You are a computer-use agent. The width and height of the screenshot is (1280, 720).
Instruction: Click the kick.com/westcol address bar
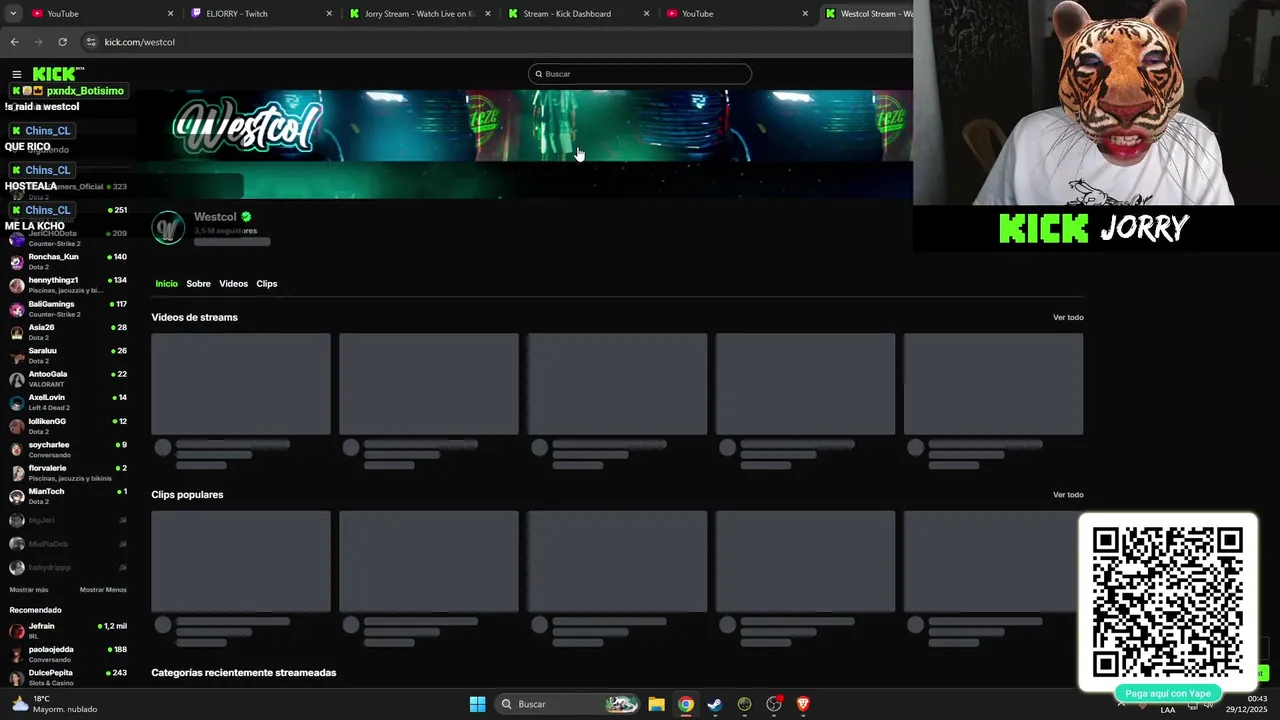490,42
